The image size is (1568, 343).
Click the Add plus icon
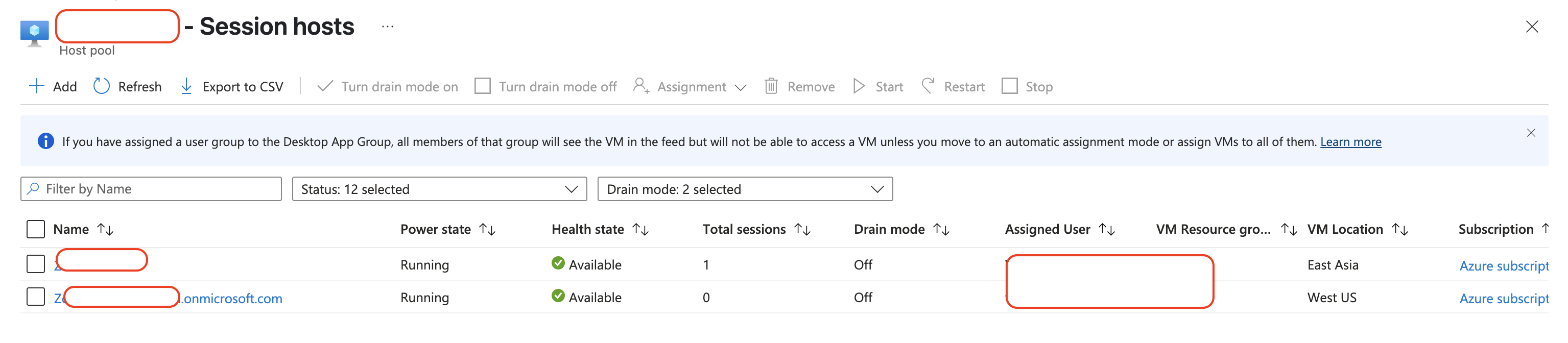coord(37,86)
